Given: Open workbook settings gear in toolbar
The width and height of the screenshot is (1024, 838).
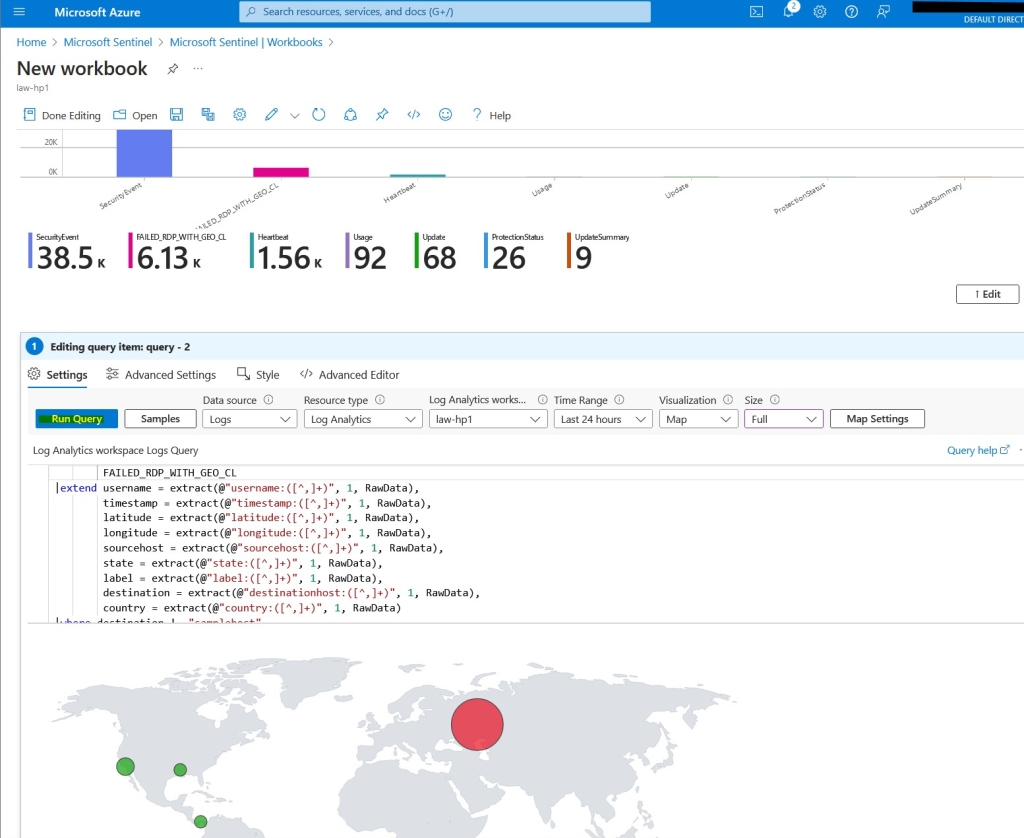Looking at the screenshot, I should click(240, 115).
